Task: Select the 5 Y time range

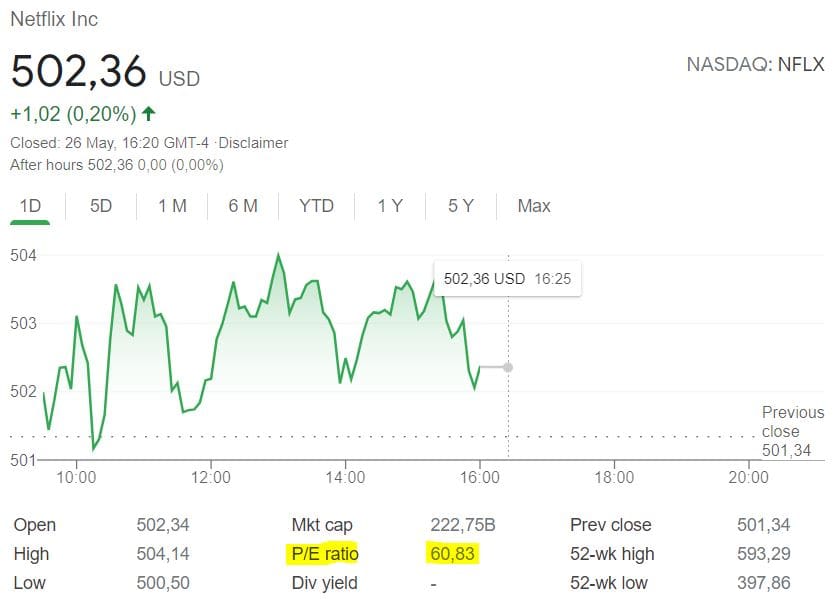Action: [461, 206]
